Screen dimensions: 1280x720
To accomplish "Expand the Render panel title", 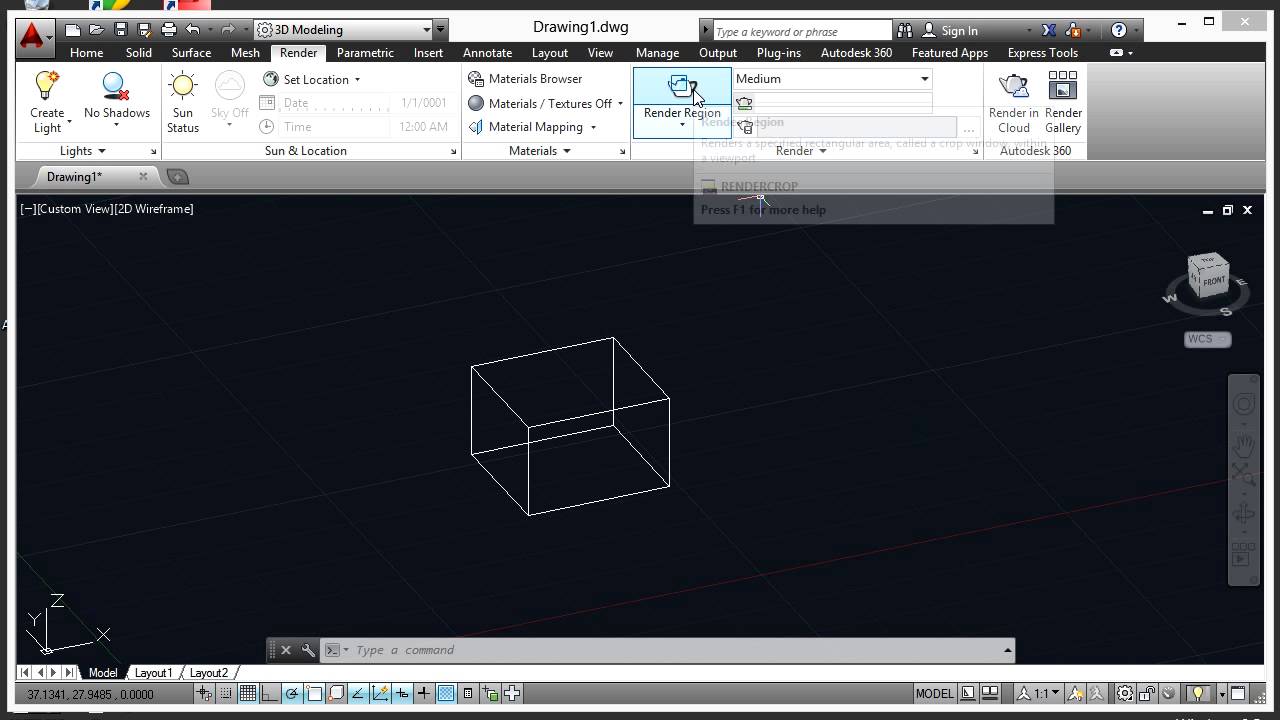I will (802, 151).
